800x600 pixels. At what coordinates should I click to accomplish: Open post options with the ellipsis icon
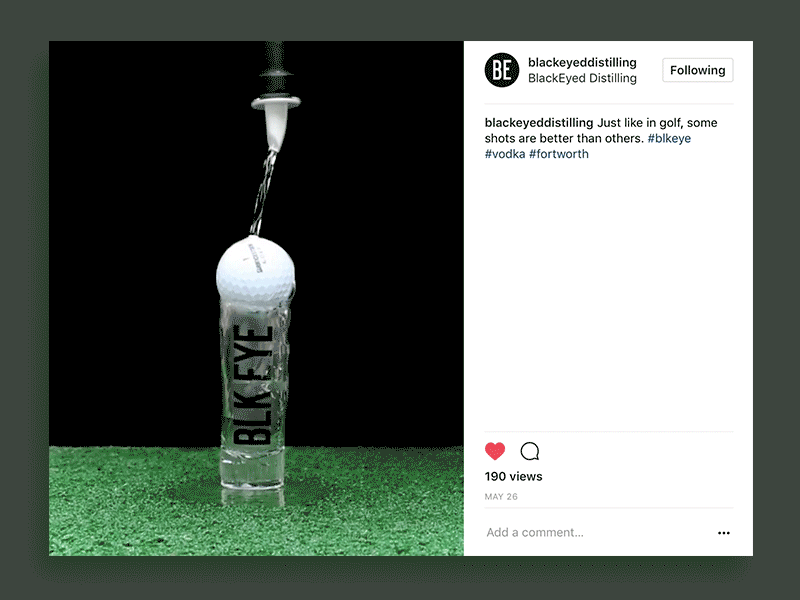pyautogui.click(x=723, y=532)
